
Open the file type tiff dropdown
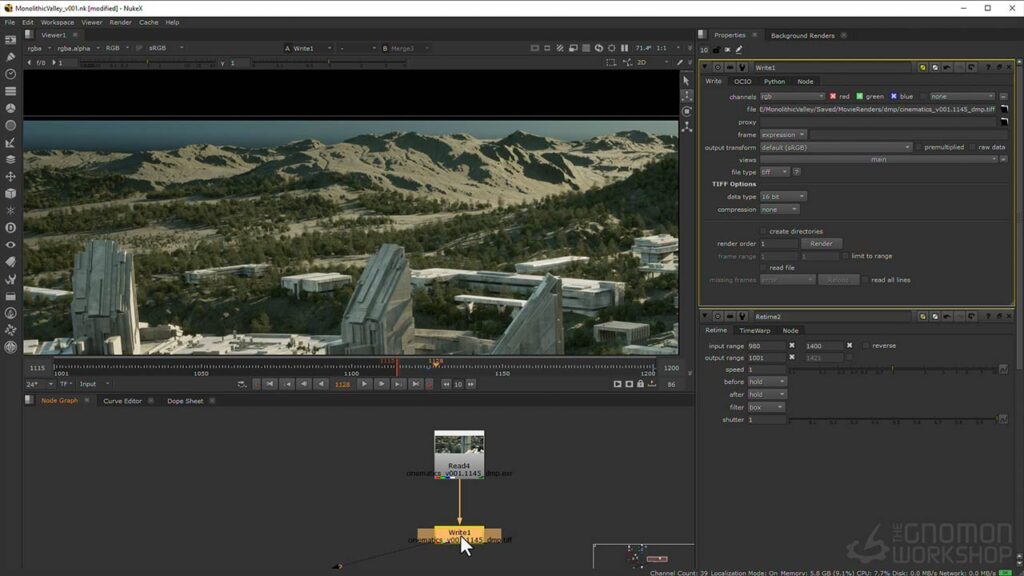pyautogui.click(x=774, y=172)
